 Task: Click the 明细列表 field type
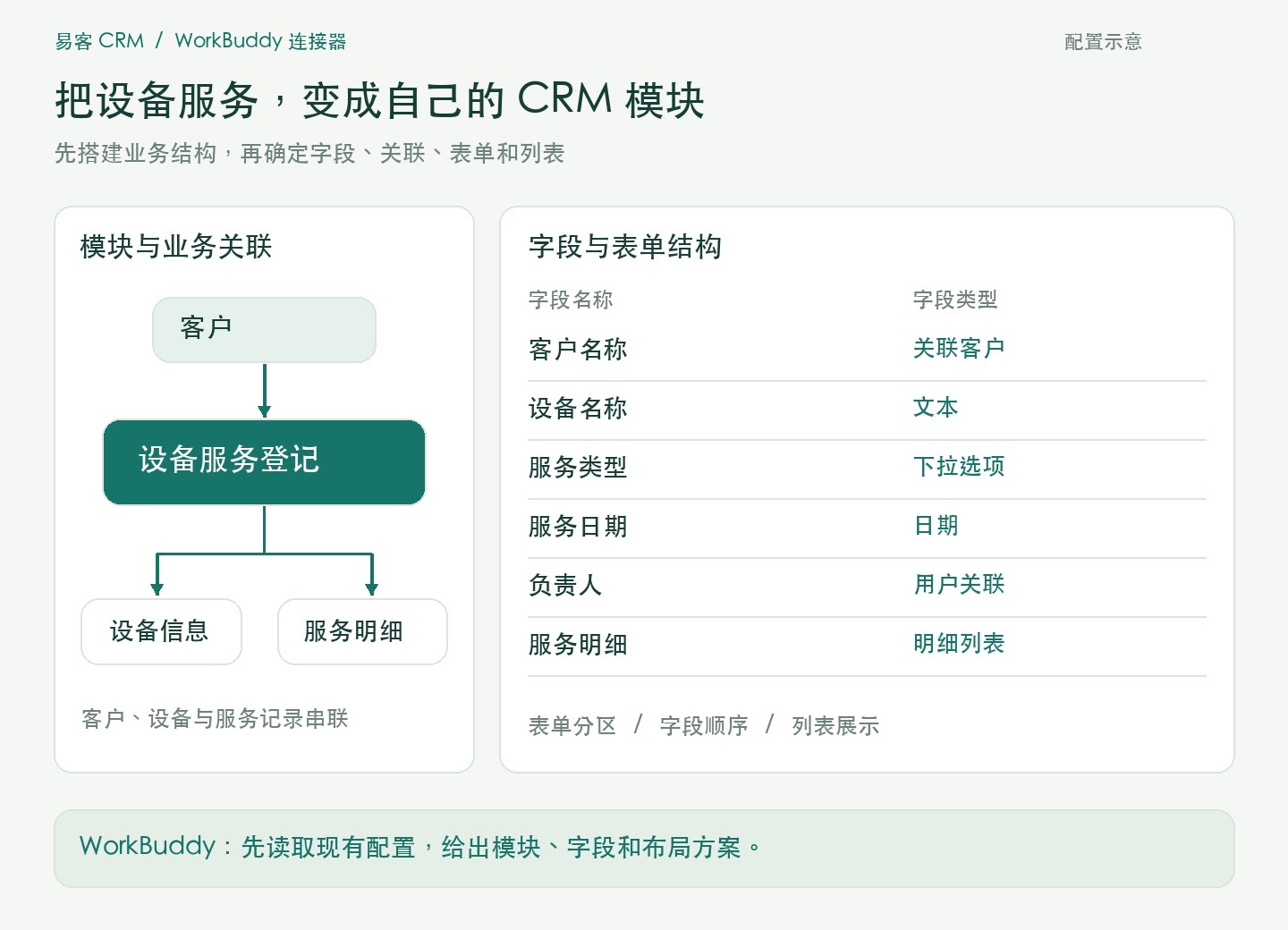tap(959, 644)
